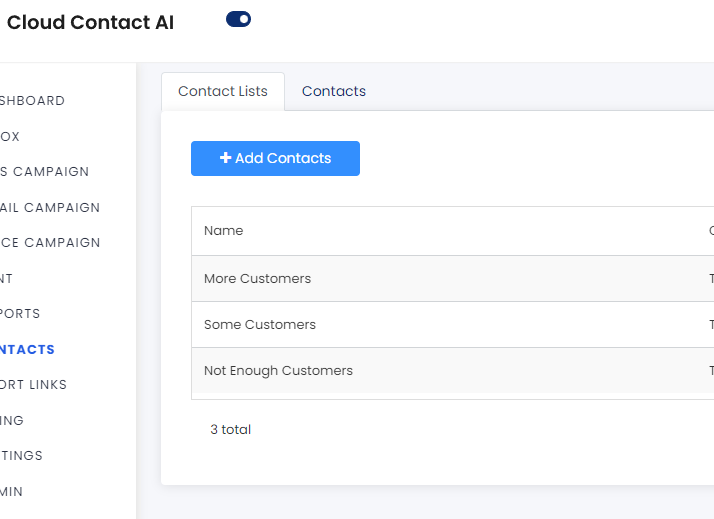Click the Not Enough Customers row
Image resolution: width=714 pixels, height=519 pixels.
[278, 371]
